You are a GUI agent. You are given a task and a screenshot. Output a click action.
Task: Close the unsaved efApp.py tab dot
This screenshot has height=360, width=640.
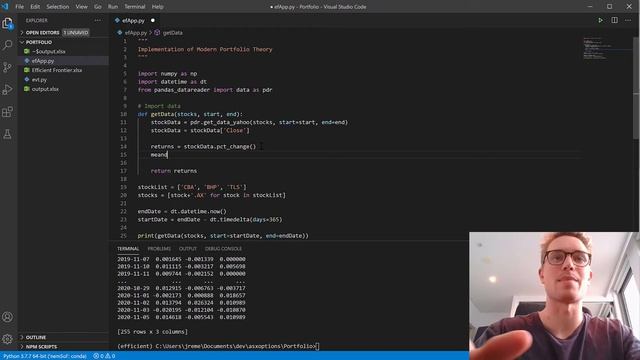[153, 20]
